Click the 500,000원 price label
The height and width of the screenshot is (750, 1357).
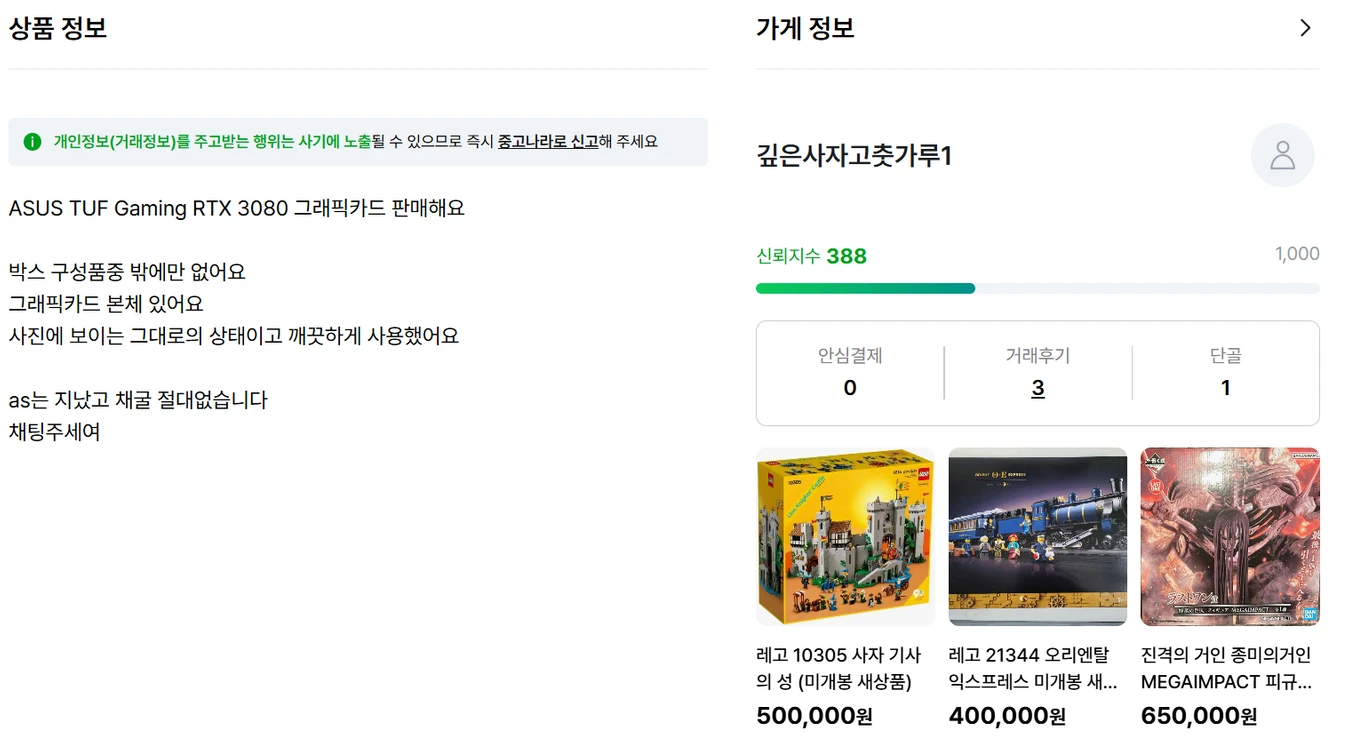[814, 716]
